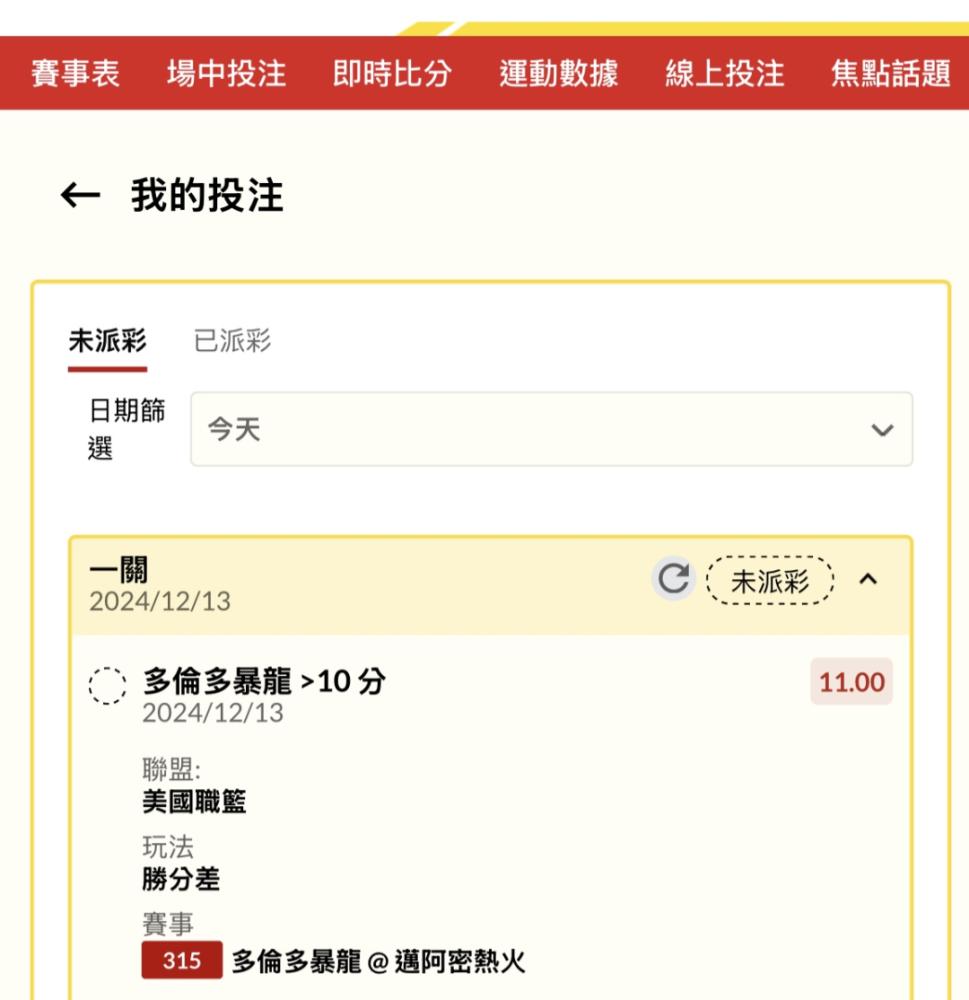Viewport: 969px width, 1000px height.
Task: Click the 多倫多暴龍 >10 分 selection title
Action: click(264, 681)
